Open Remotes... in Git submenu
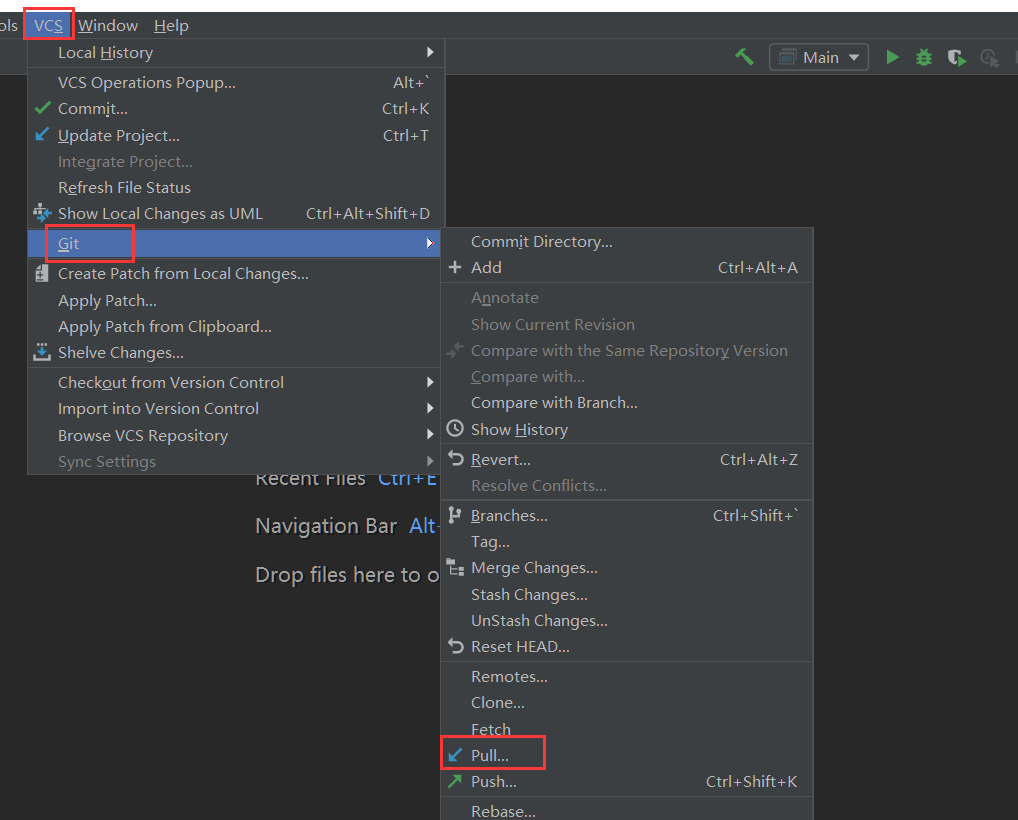This screenshot has height=820, width=1018. (627, 677)
